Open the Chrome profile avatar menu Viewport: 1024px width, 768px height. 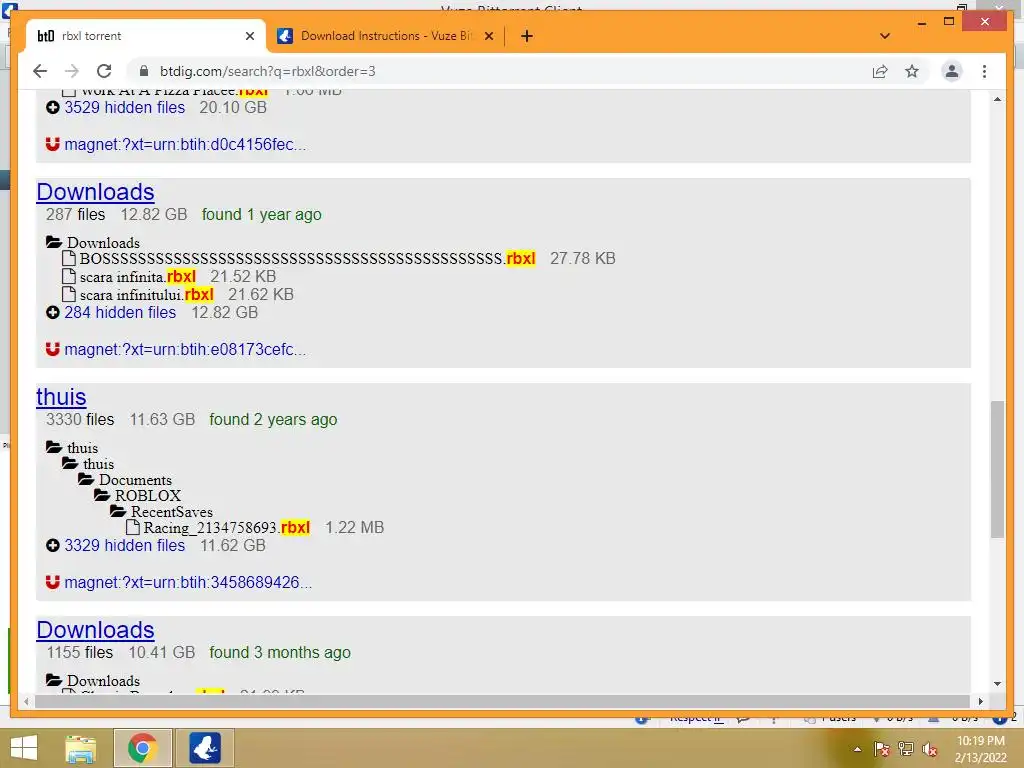(952, 71)
